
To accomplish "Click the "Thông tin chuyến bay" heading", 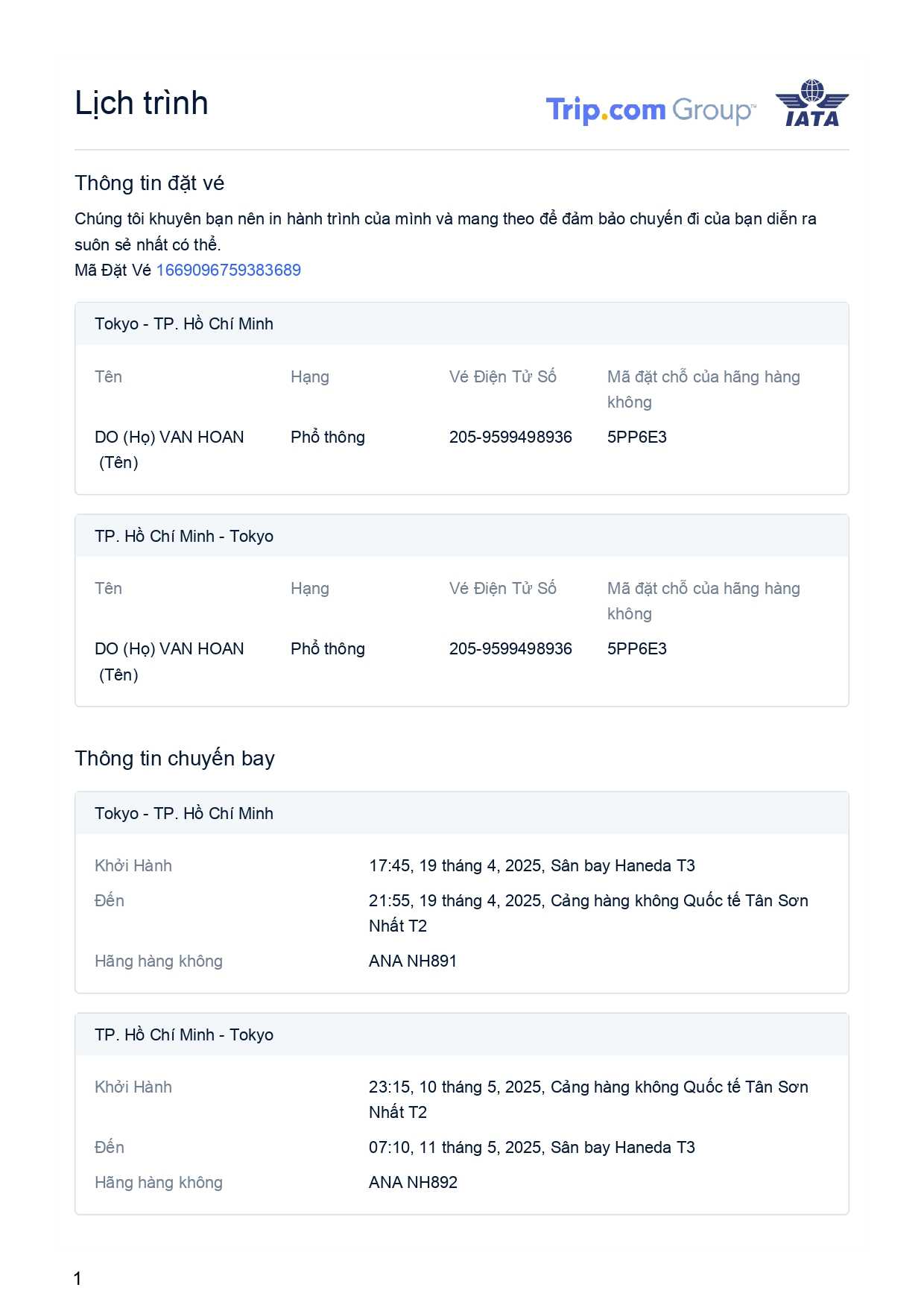I will point(174,759).
